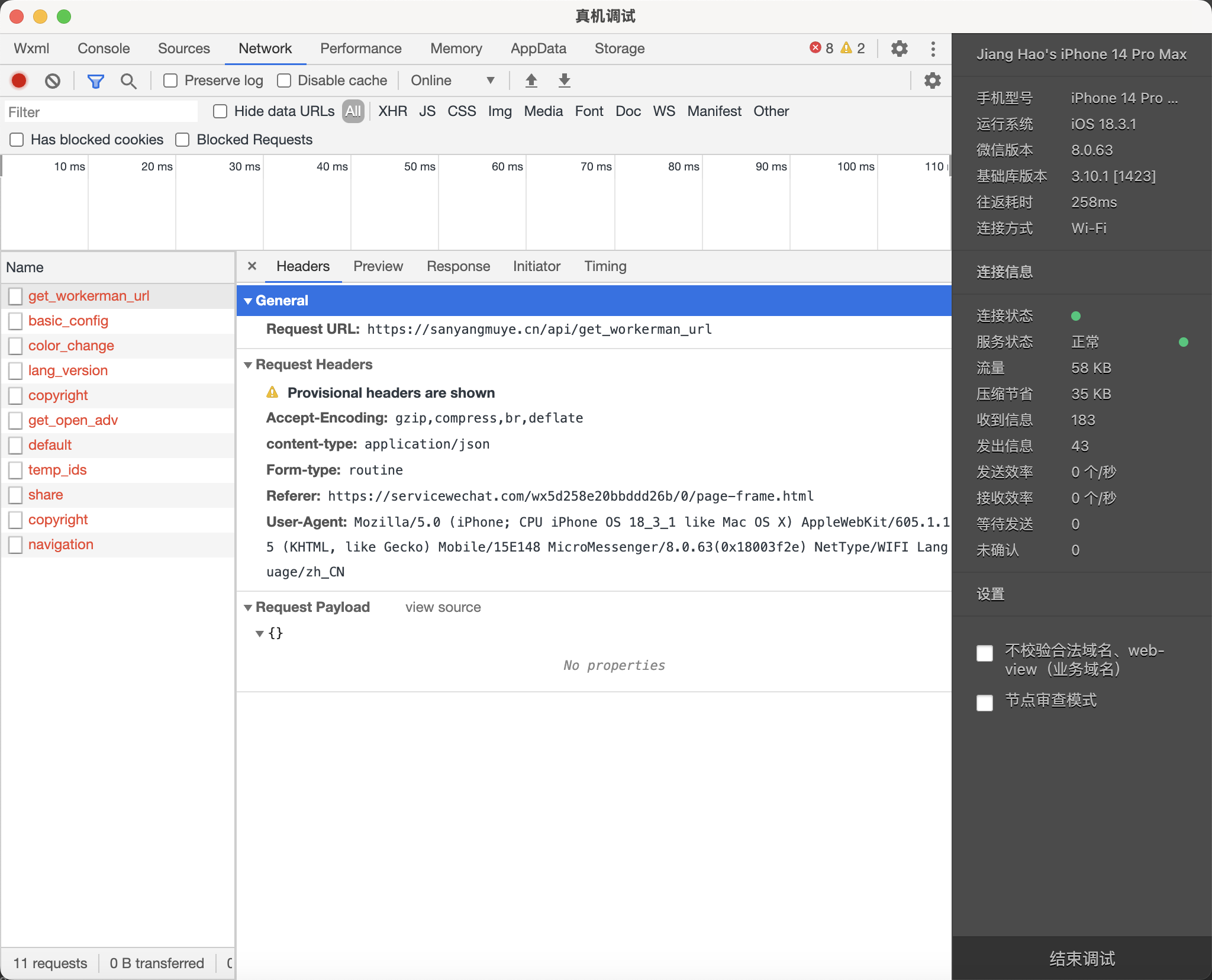Click the import HAR upload arrow icon
This screenshot has width=1212, height=980.
[x=531, y=80]
